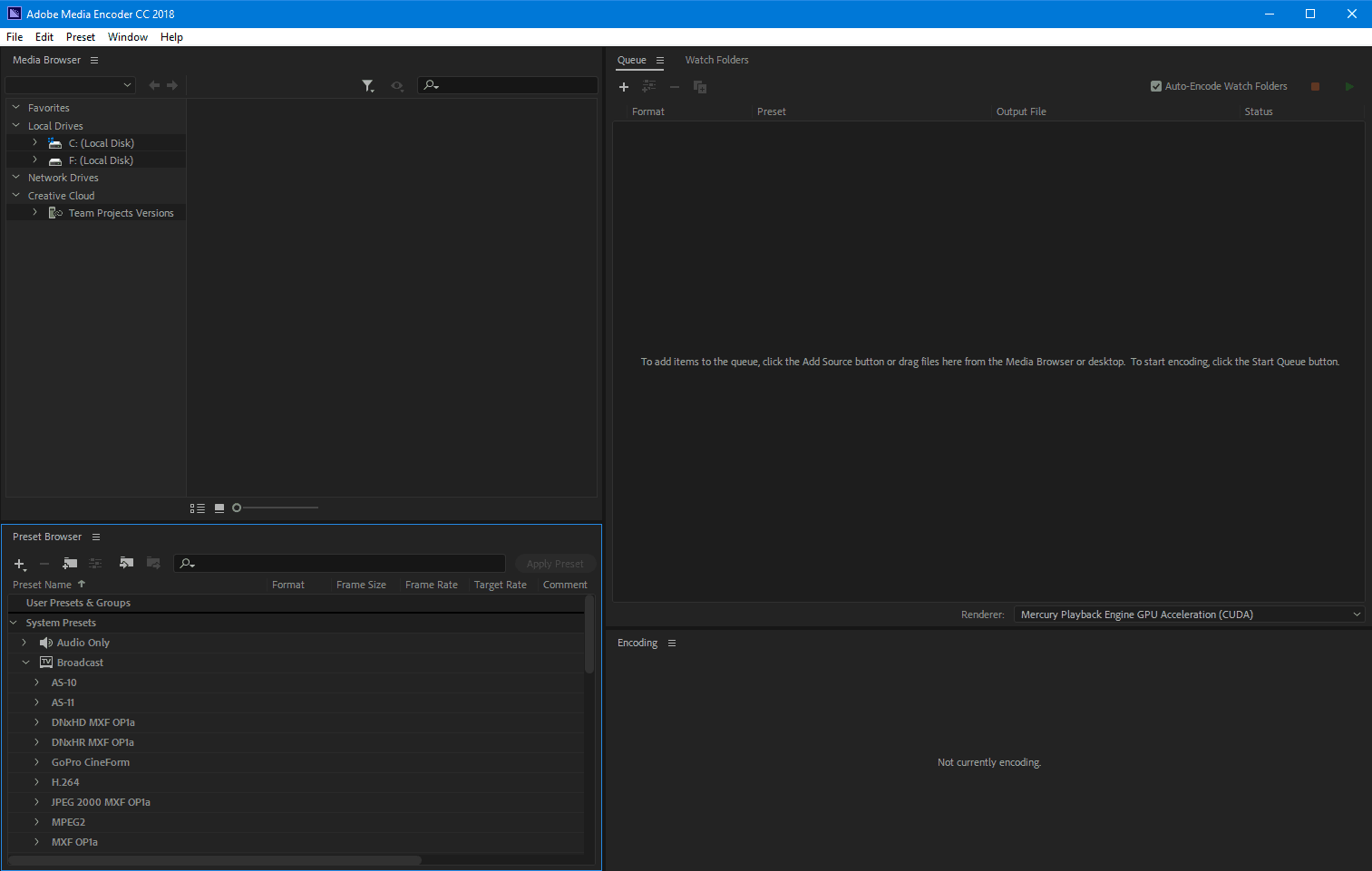Open the Help menu
The image size is (1372, 871).
pyautogui.click(x=171, y=37)
